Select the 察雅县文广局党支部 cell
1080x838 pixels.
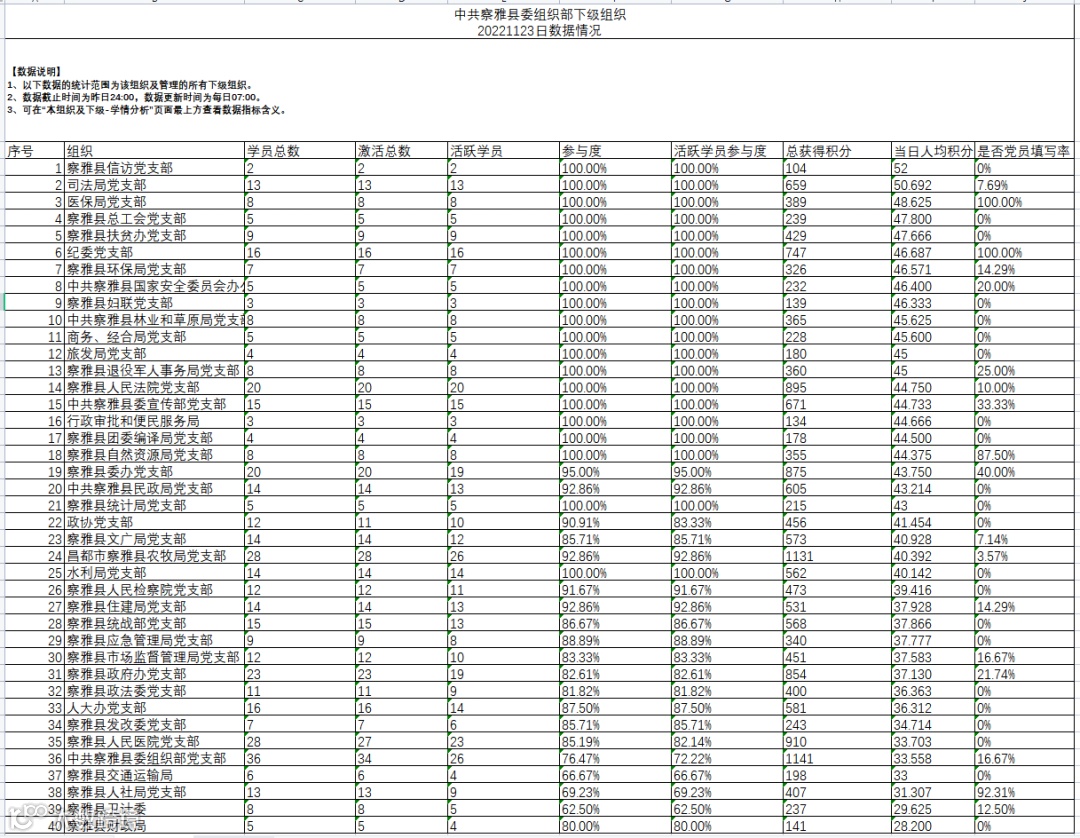pos(155,539)
